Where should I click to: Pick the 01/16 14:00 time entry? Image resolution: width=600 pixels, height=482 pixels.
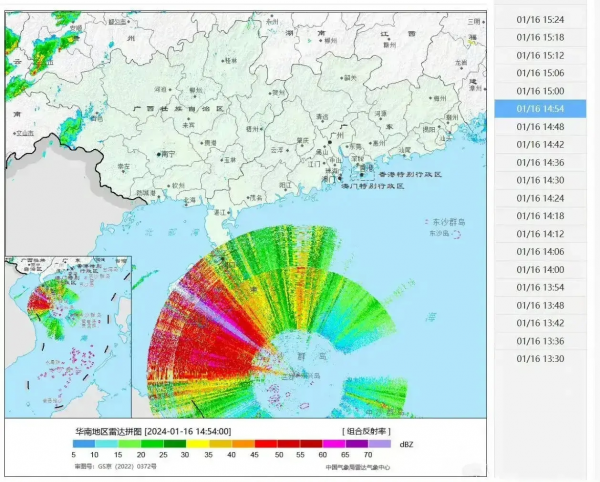pyautogui.click(x=540, y=270)
